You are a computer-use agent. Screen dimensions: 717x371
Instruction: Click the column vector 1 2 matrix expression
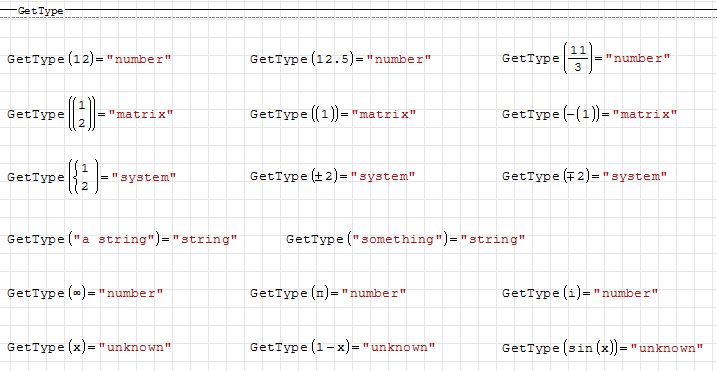point(90,114)
